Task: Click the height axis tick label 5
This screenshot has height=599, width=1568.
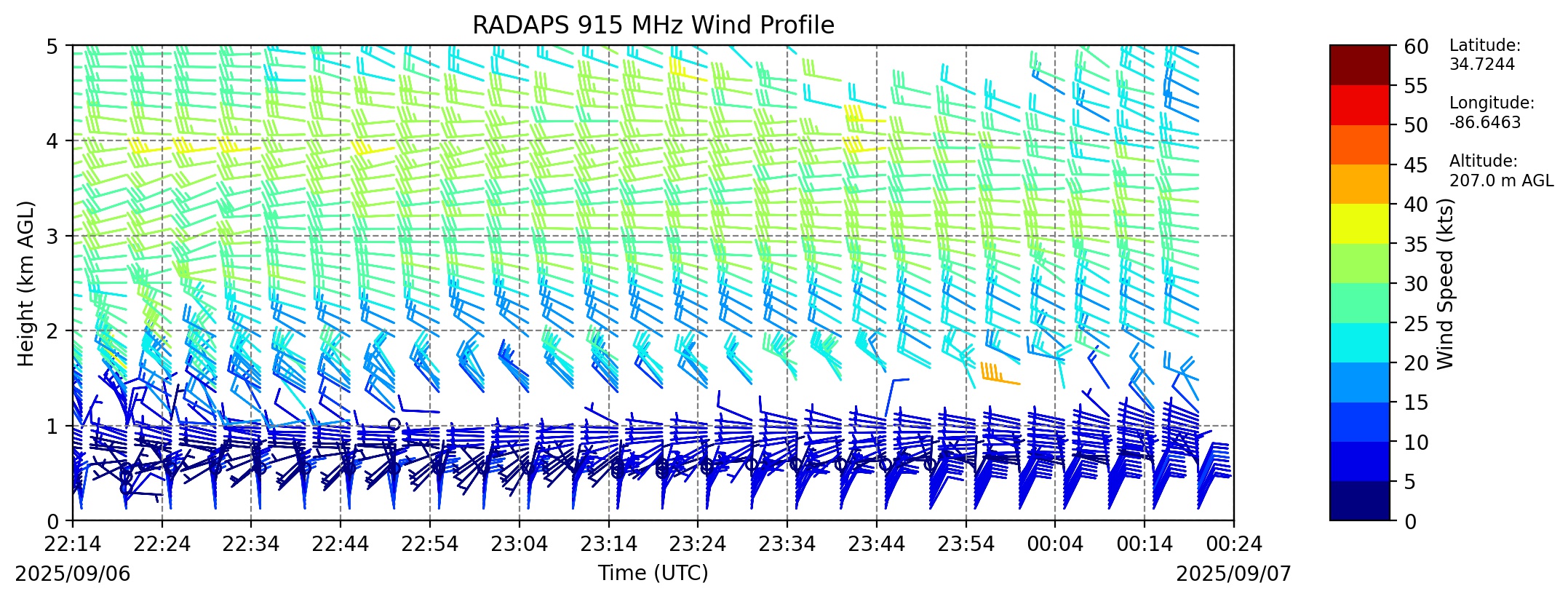Action: tap(52, 47)
